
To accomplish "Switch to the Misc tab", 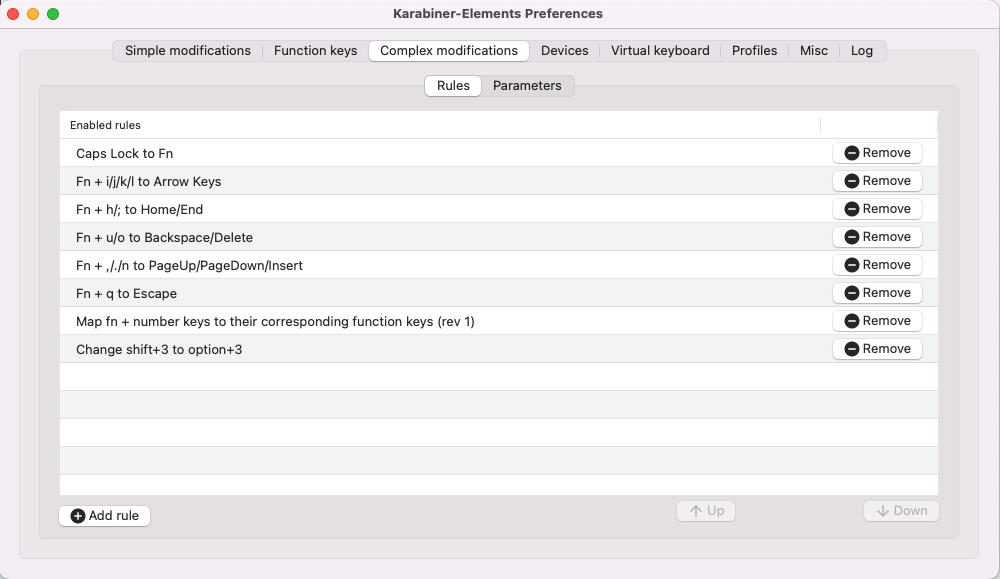I will (814, 50).
